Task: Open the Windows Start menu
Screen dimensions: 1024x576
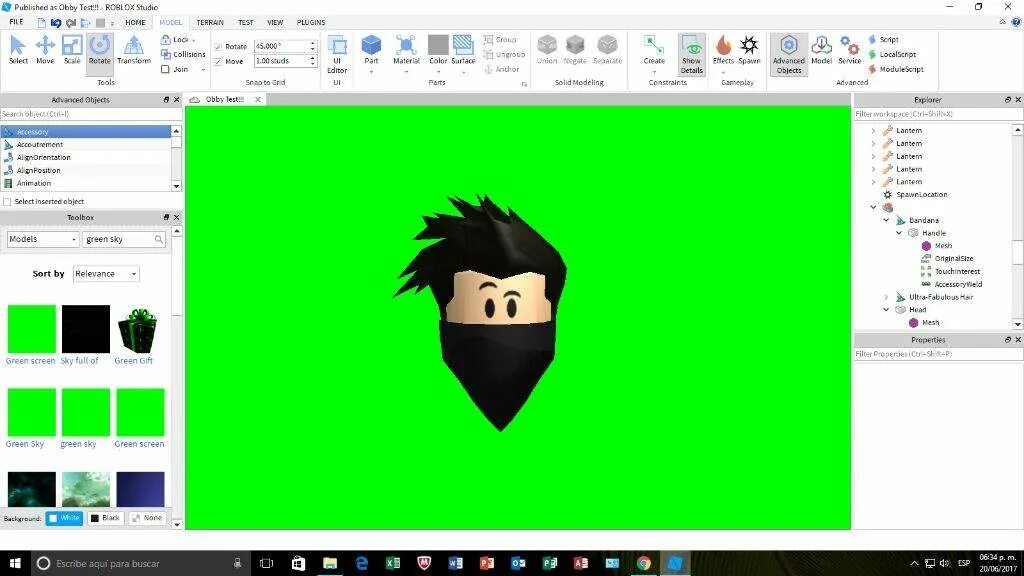Action: pyautogui.click(x=15, y=563)
